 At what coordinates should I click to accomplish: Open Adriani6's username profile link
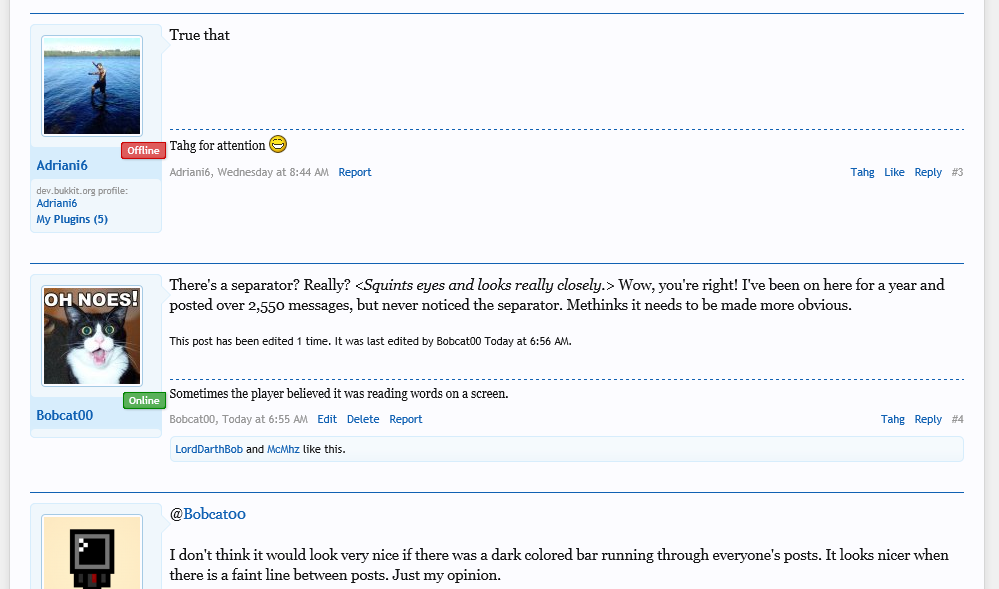pyautogui.click(x=62, y=165)
